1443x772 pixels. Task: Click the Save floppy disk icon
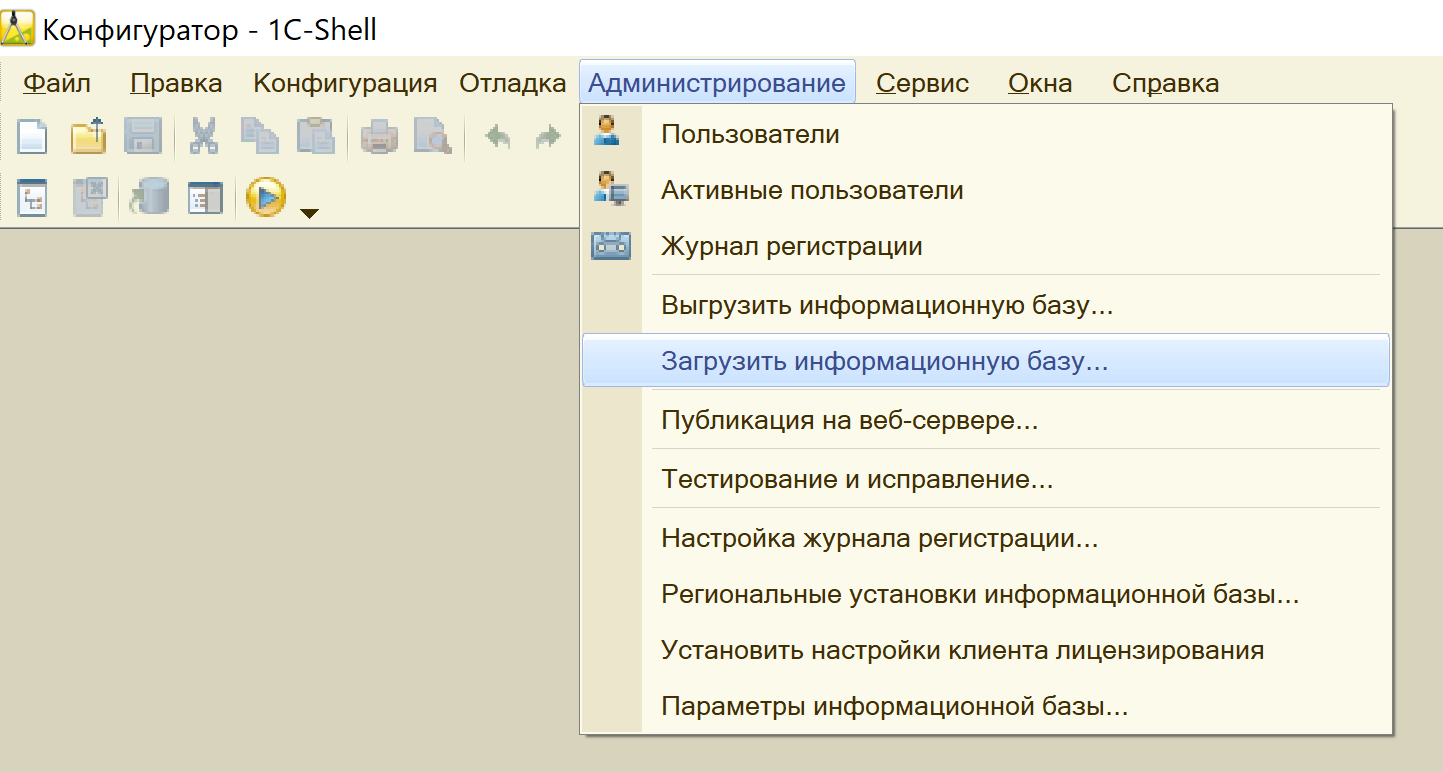pos(143,136)
